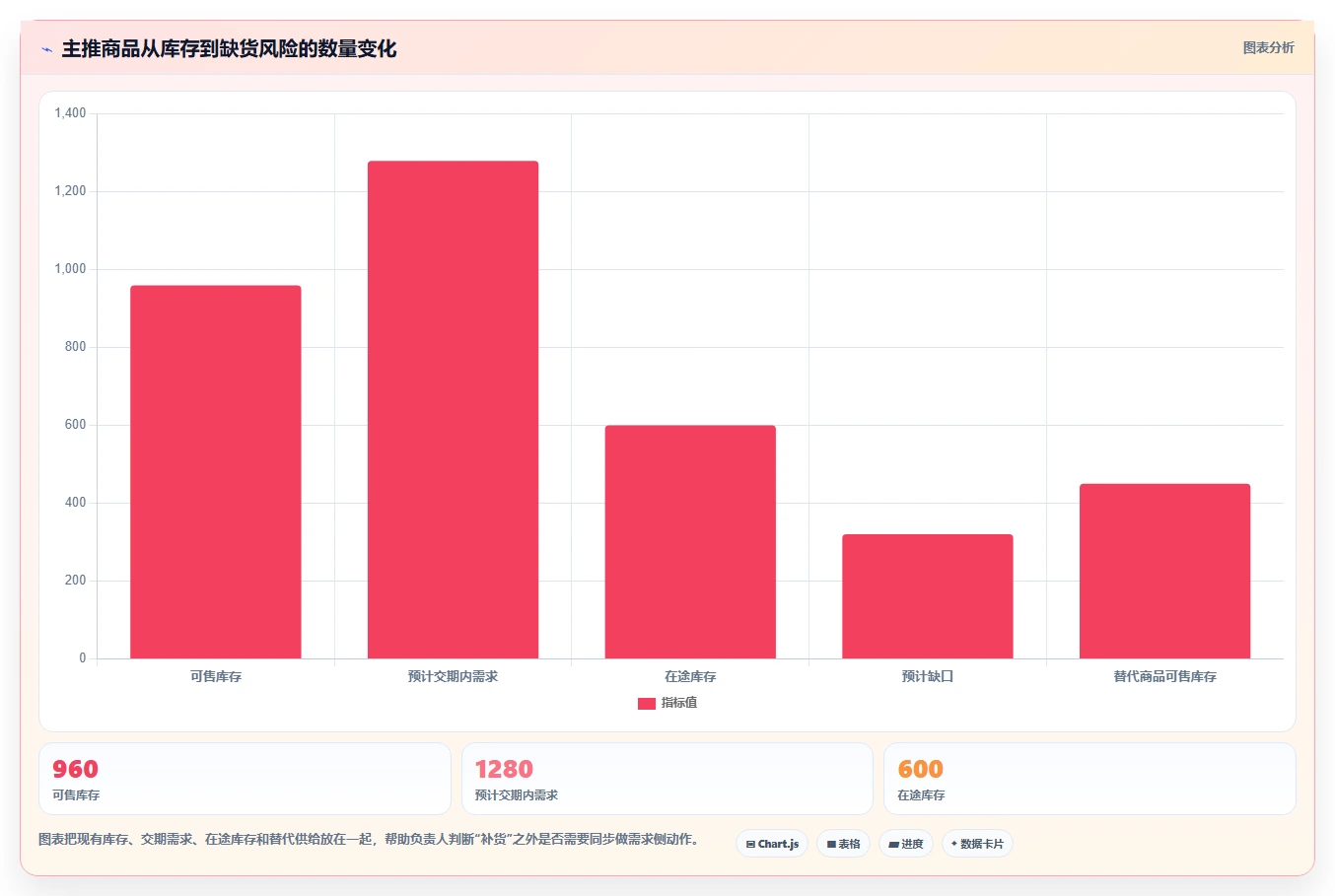This screenshot has width=1335, height=896.
Task: Click the 数据卡片 tag chip
Action: (x=977, y=844)
